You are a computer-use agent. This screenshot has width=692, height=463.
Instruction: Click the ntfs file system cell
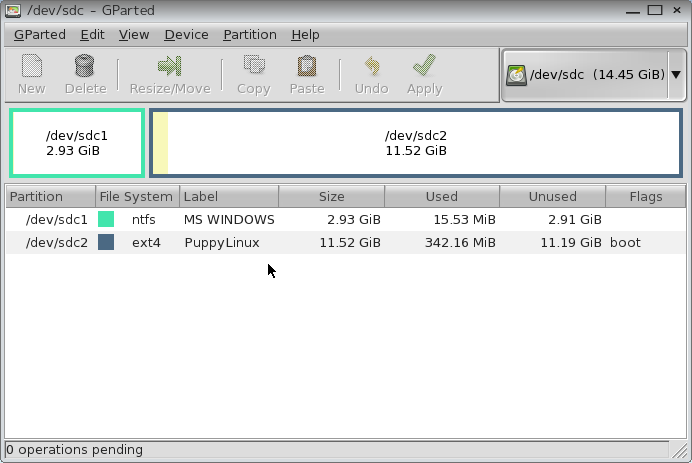(143, 219)
